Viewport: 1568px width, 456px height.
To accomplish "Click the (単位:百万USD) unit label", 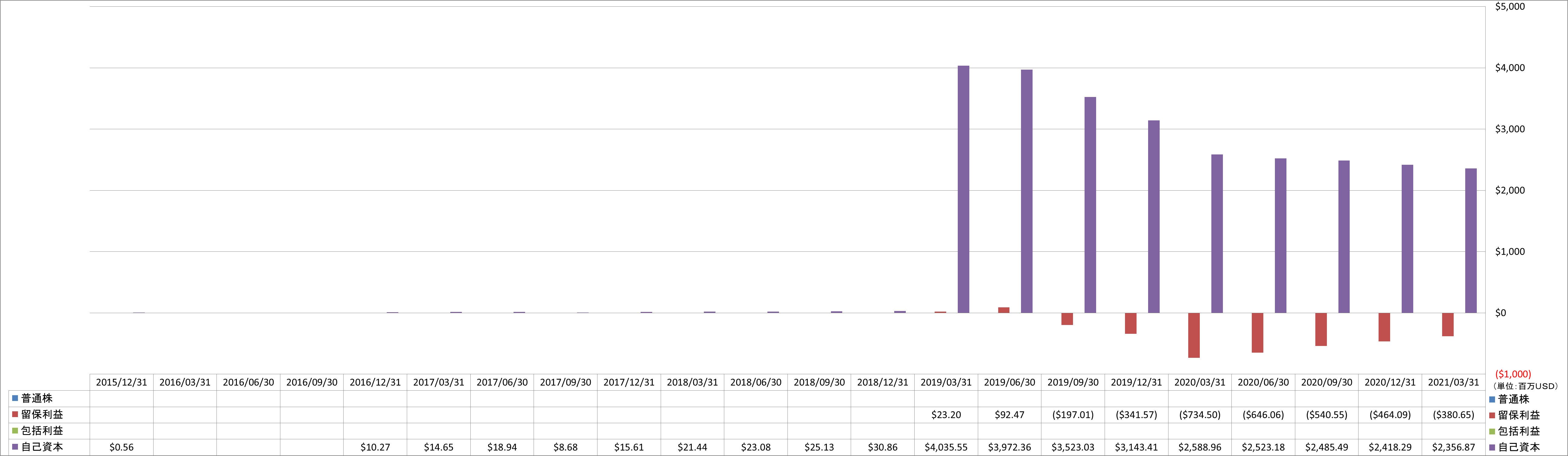I will pyautogui.click(x=1525, y=386).
